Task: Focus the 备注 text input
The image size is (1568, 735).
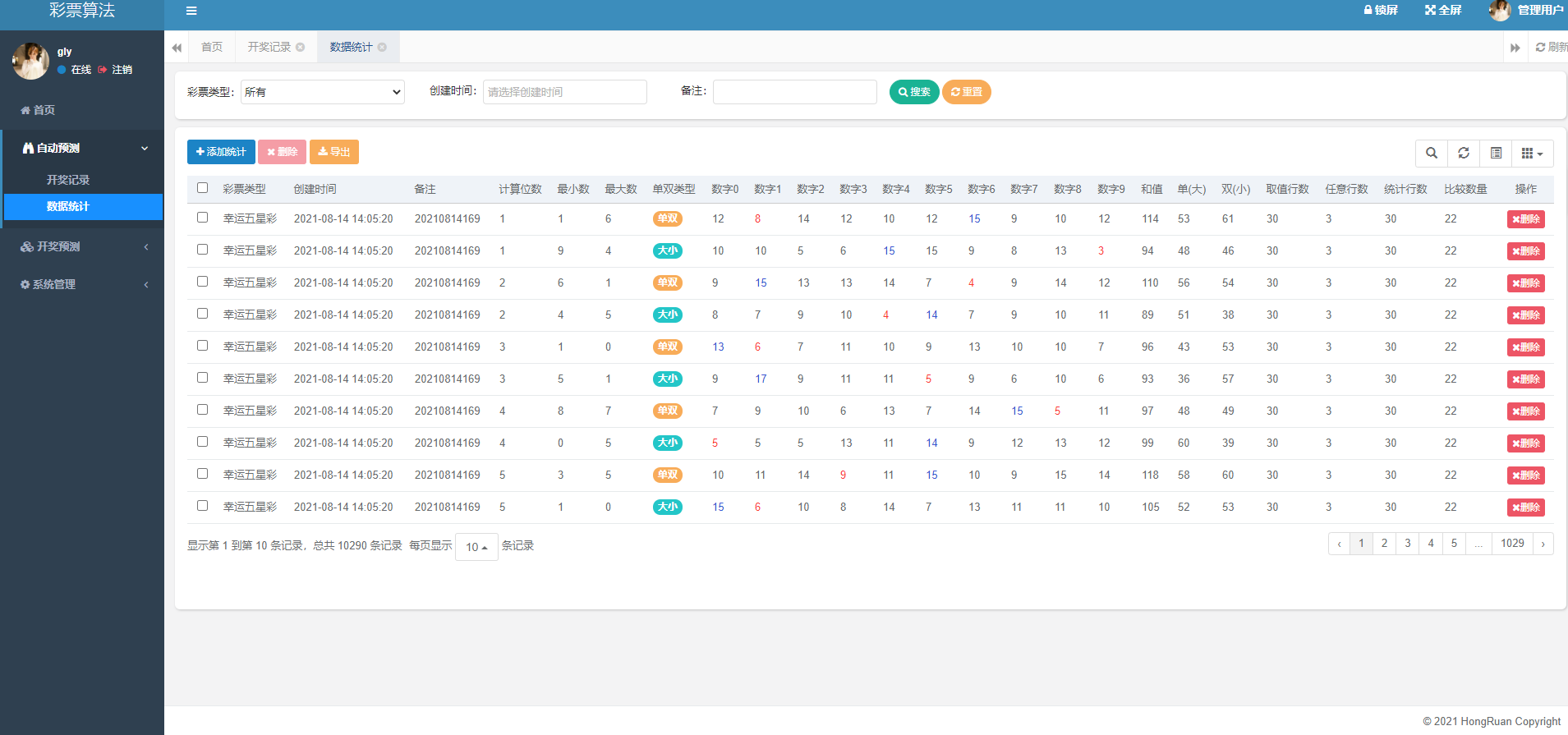Action: coord(795,92)
